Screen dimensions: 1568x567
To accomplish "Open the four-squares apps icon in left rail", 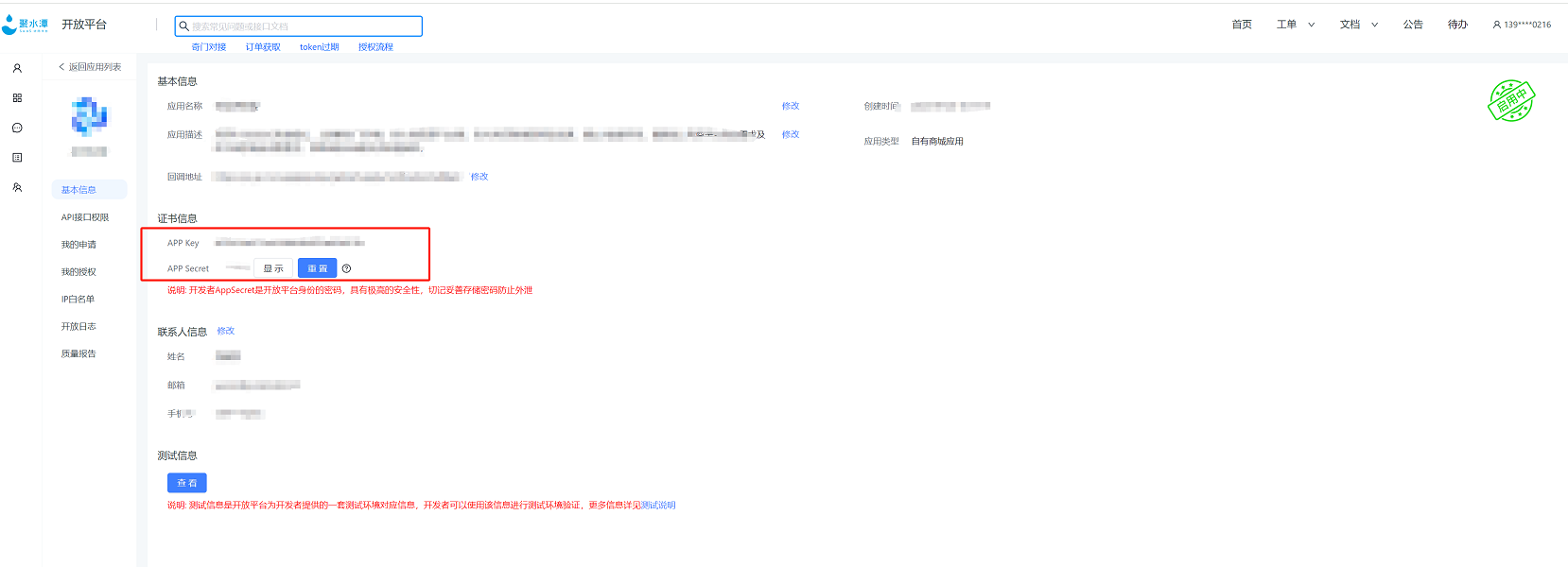I will 17,98.
